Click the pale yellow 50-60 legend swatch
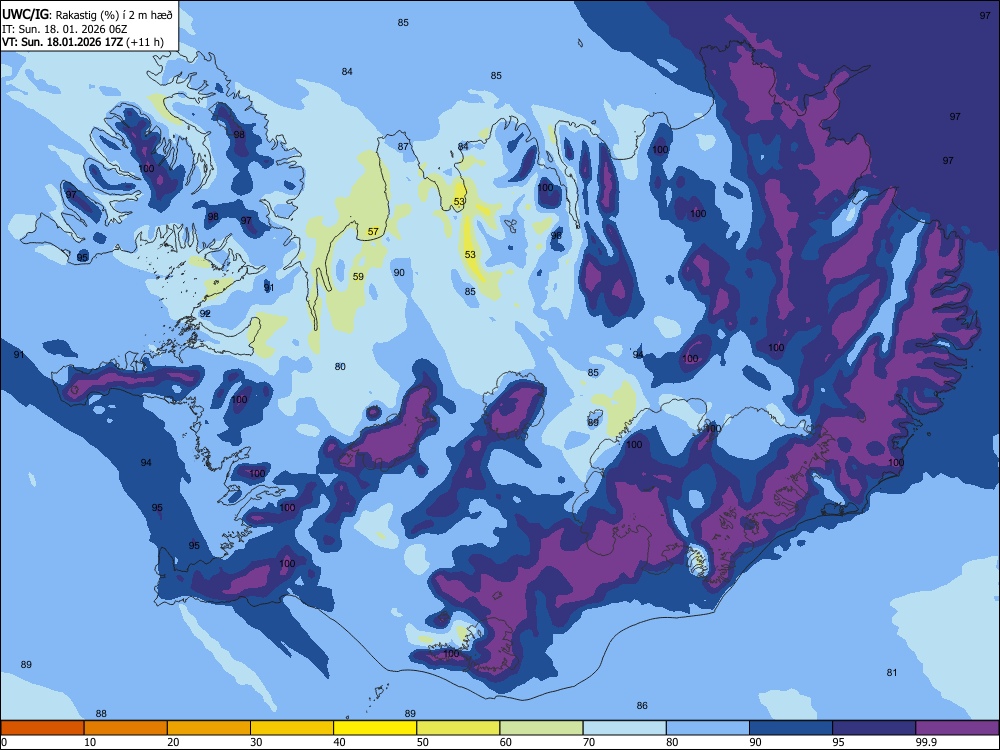The image size is (1000, 750). [x=459, y=728]
